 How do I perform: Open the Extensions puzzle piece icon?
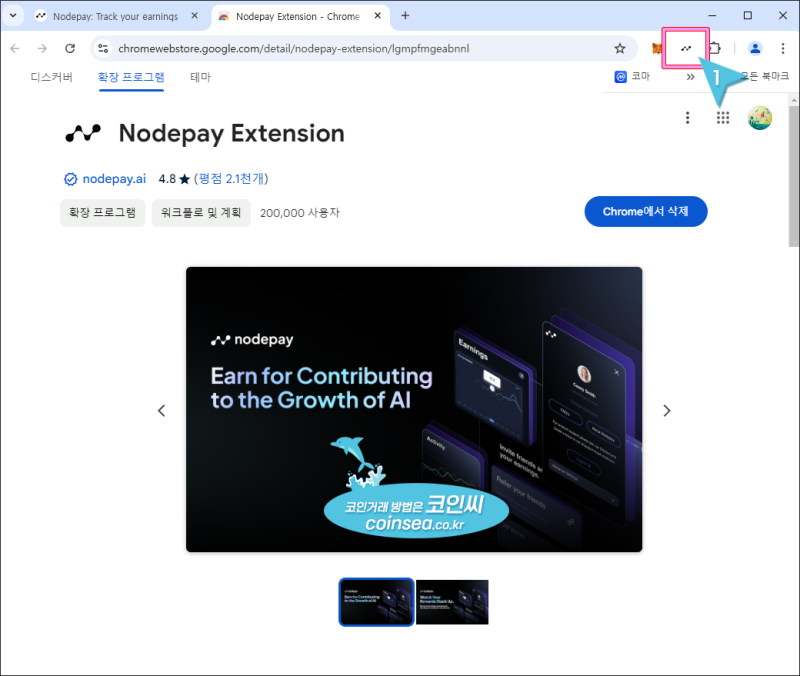[715, 47]
